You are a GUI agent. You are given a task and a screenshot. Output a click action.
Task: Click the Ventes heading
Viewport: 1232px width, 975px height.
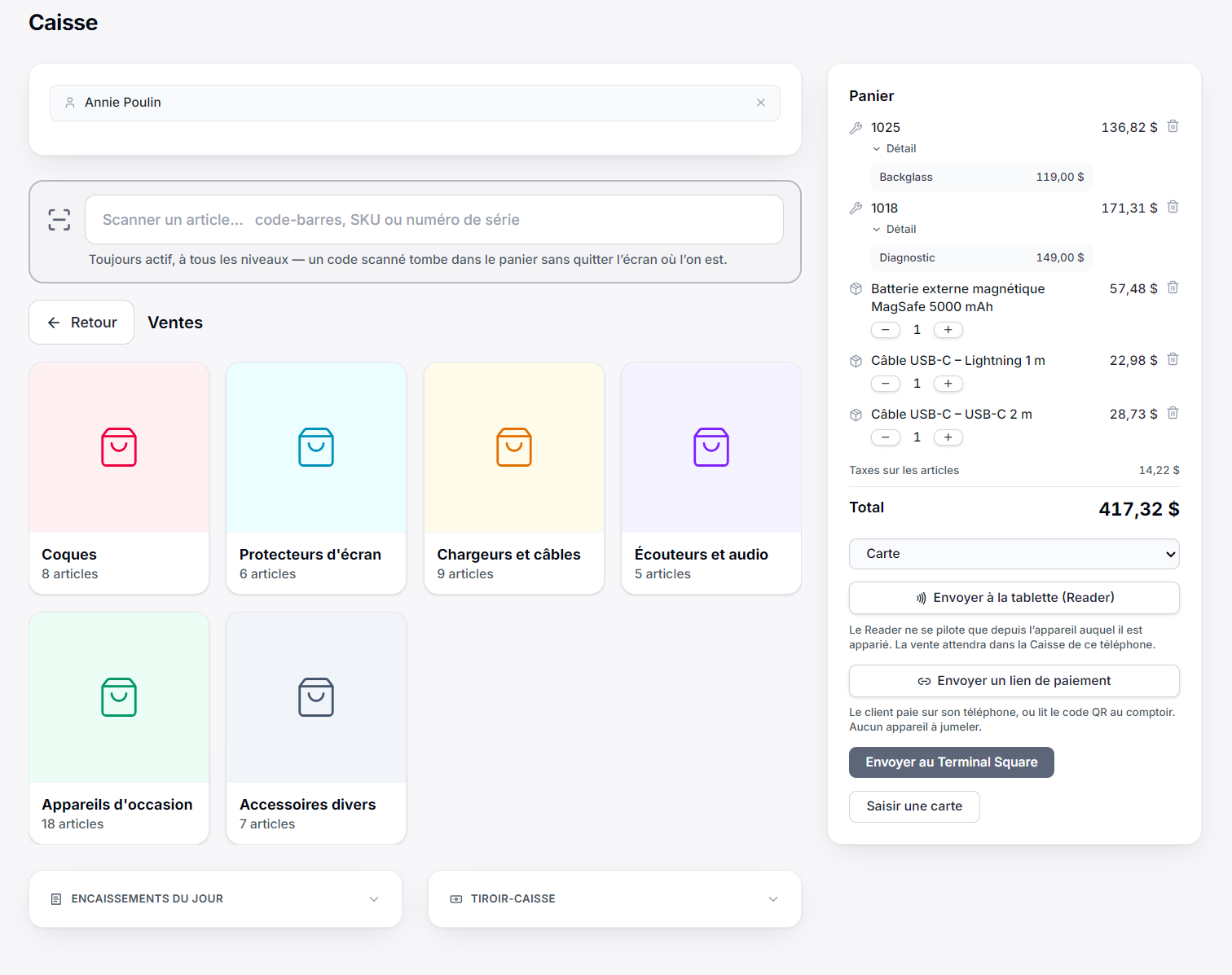(x=175, y=323)
